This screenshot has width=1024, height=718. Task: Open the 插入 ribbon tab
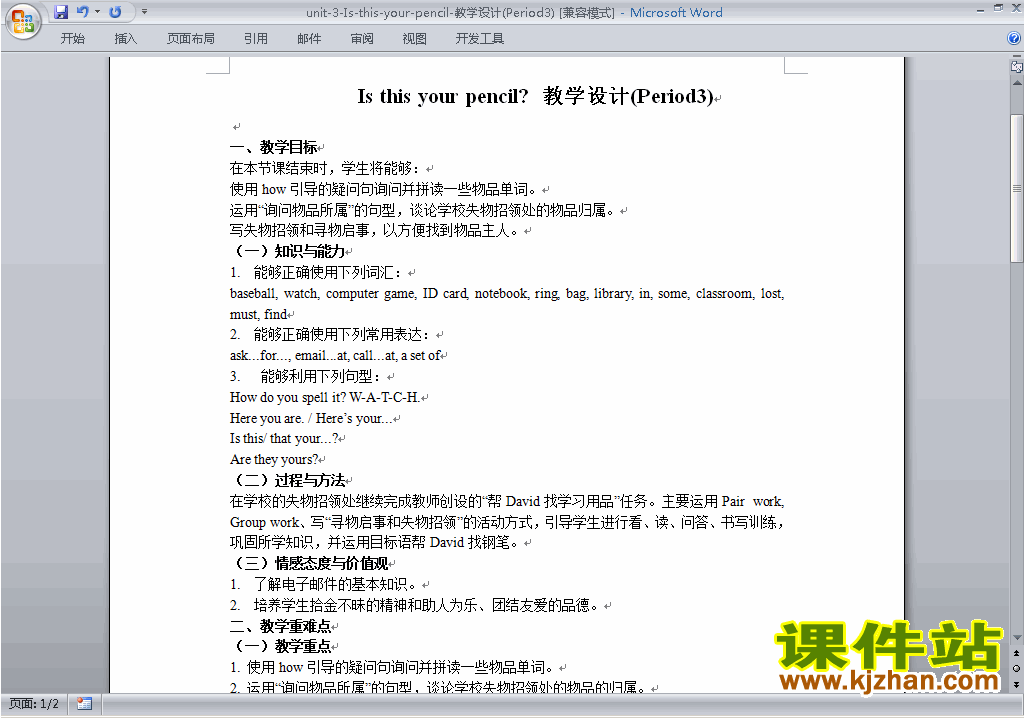tap(125, 39)
